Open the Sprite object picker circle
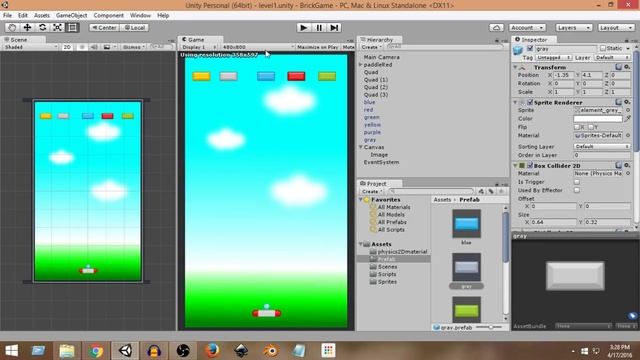The width and height of the screenshot is (640, 360). 628,110
